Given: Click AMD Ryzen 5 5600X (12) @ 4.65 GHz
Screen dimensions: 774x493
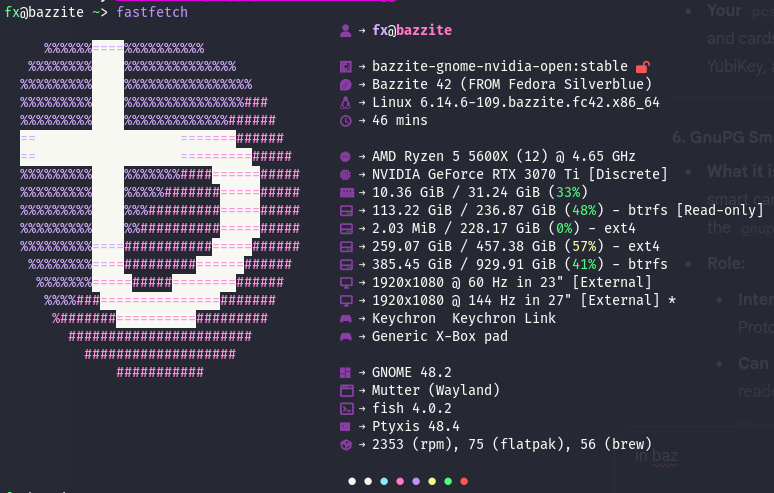Looking at the screenshot, I should pos(503,156).
